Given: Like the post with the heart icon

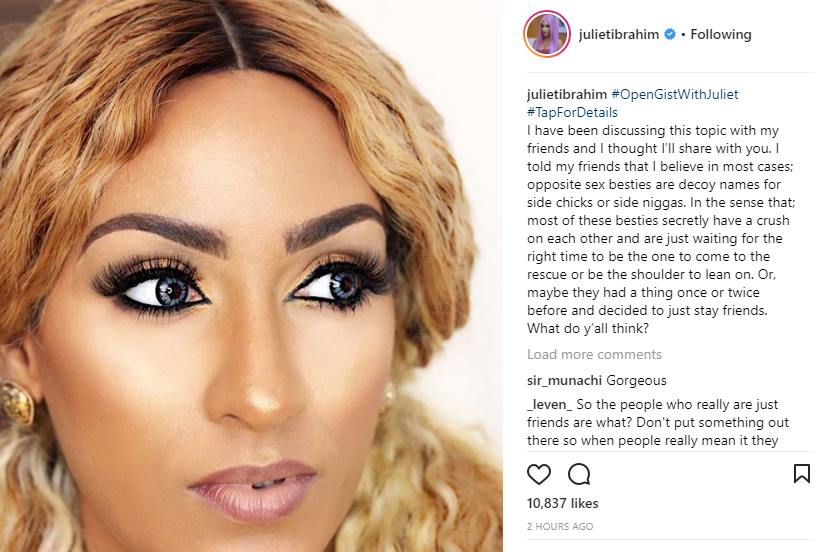Looking at the screenshot, I should (x=539, y=474).
